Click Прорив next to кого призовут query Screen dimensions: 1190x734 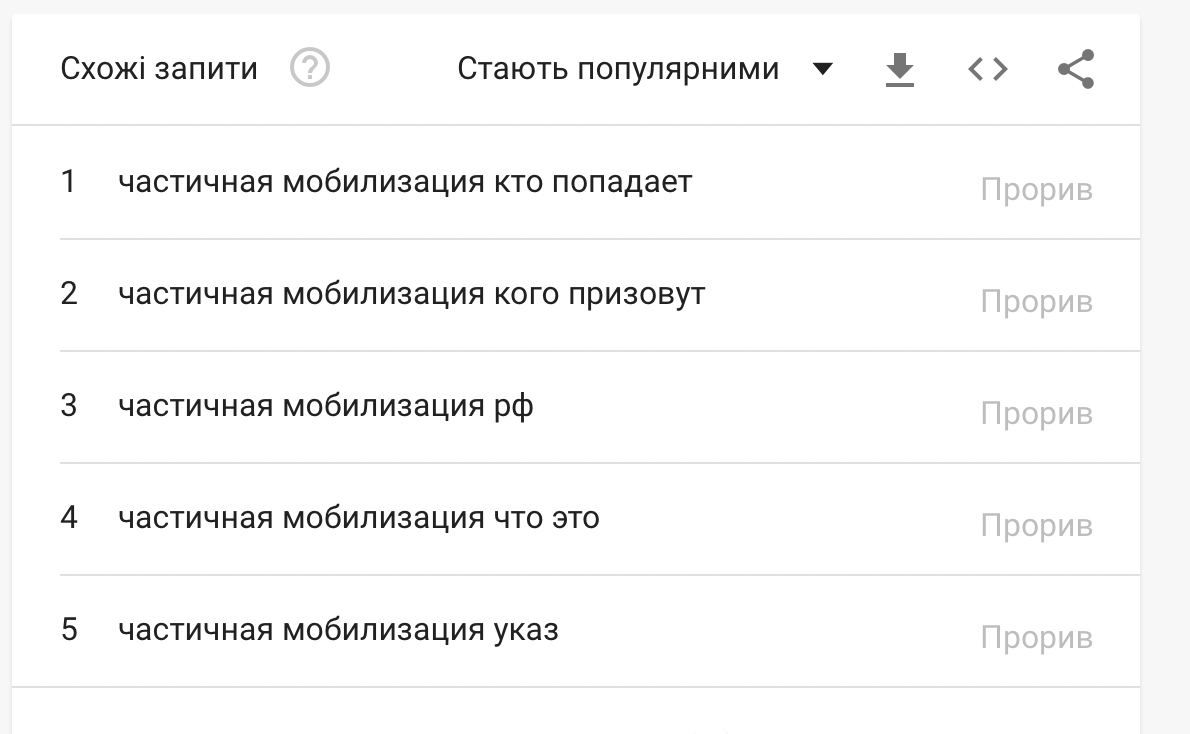(x=1036, y=302)
